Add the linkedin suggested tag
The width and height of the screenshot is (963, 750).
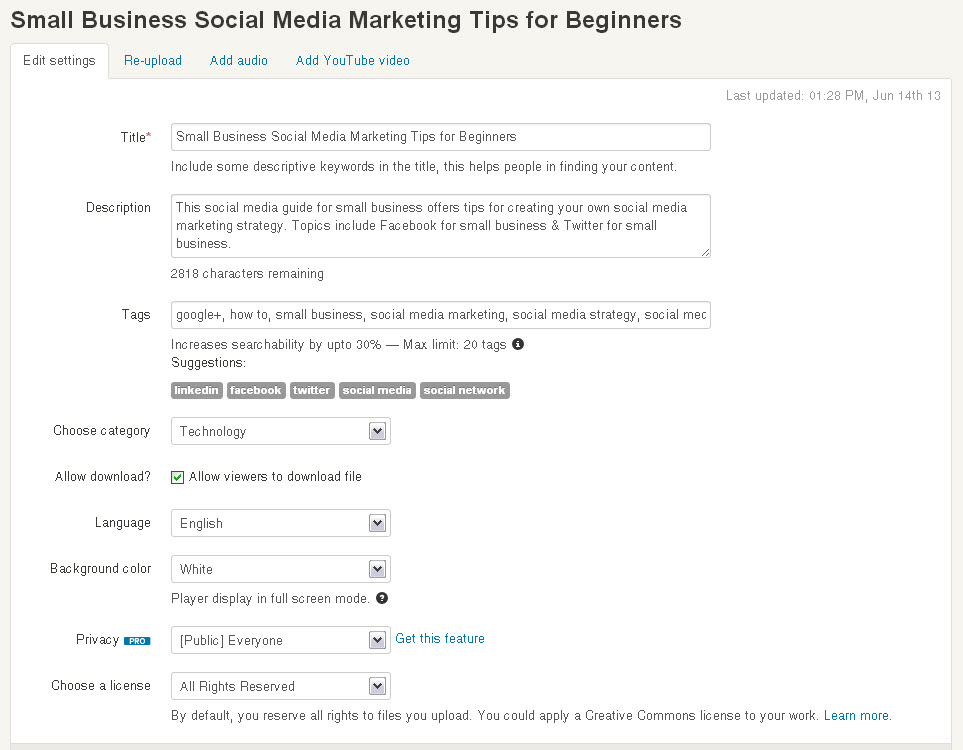(196, 391)
